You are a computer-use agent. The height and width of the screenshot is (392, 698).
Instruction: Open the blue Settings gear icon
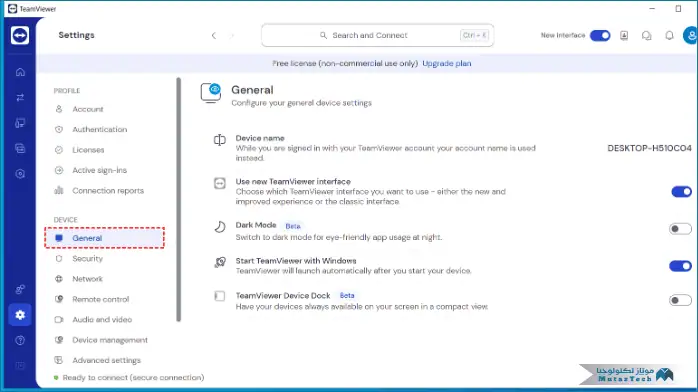coord(20,315)
